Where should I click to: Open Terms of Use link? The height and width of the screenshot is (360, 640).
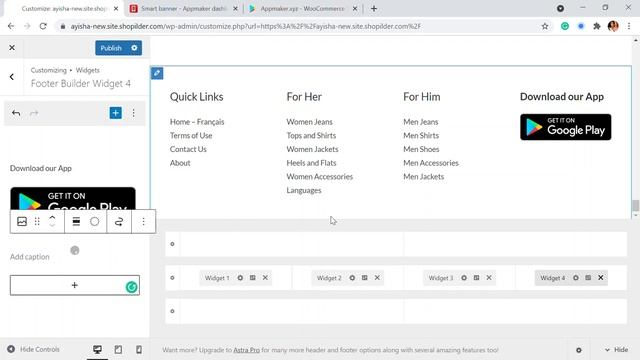(191, 136)
